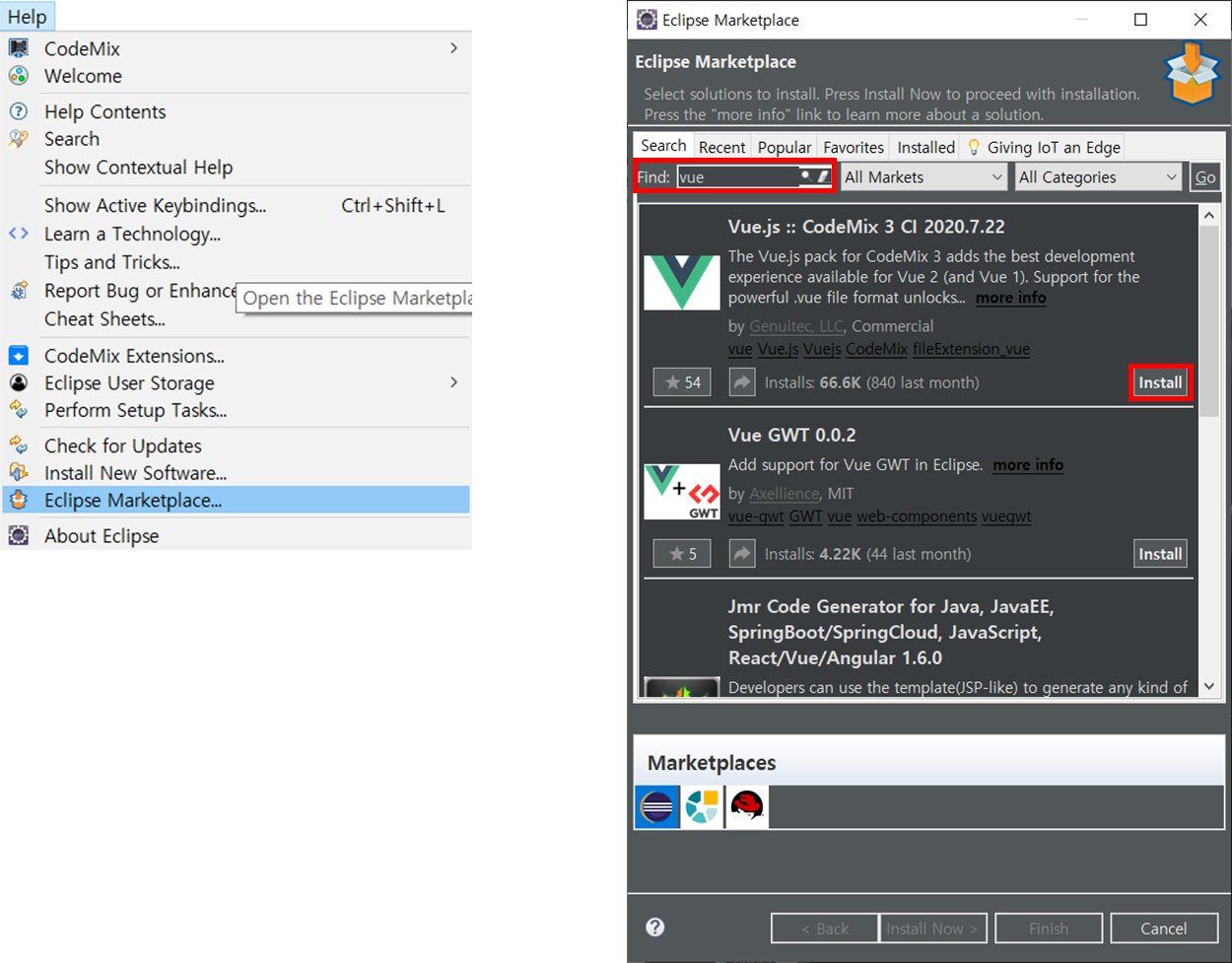The image size is (1232, 963).
Task: Choose Show Active Keybindings menu item
Action: tap(237, 205)
